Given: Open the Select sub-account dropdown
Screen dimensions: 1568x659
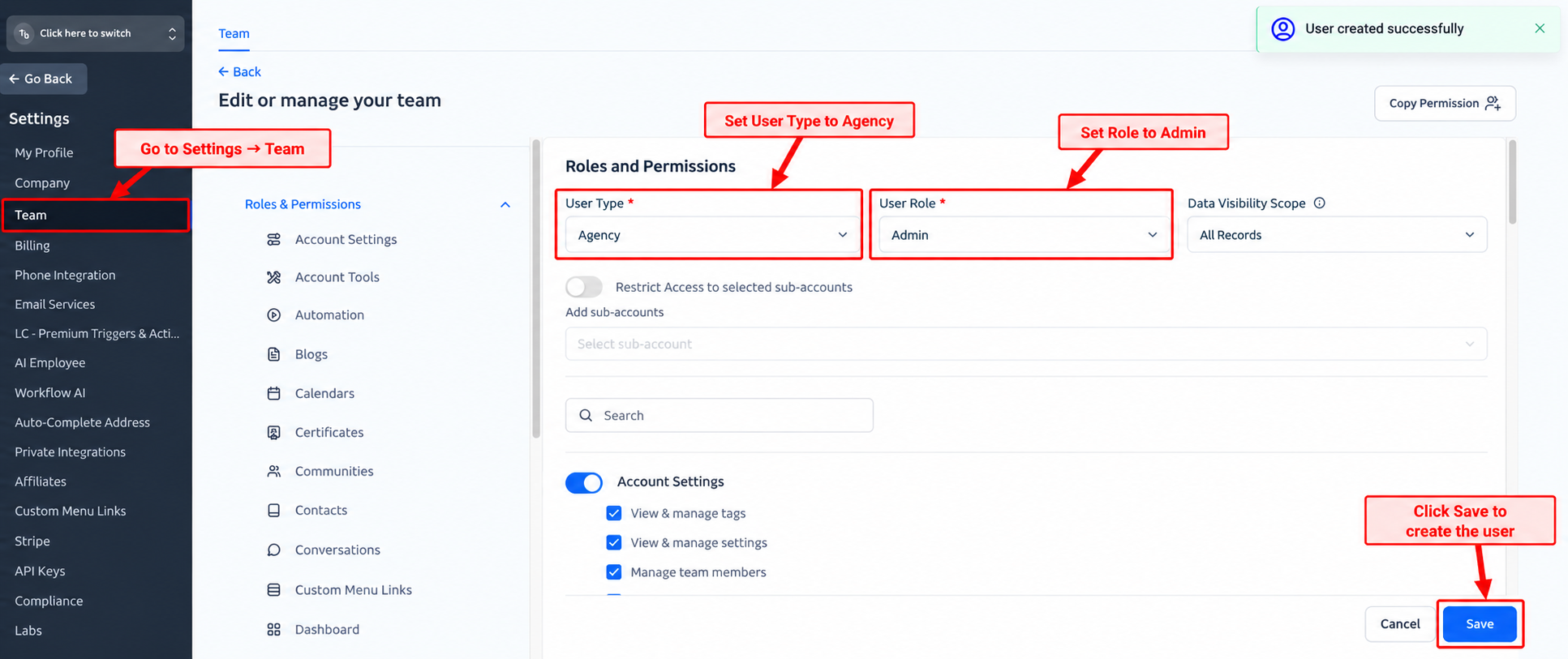Looking at the screenshot, I should tap(1026, 344).
